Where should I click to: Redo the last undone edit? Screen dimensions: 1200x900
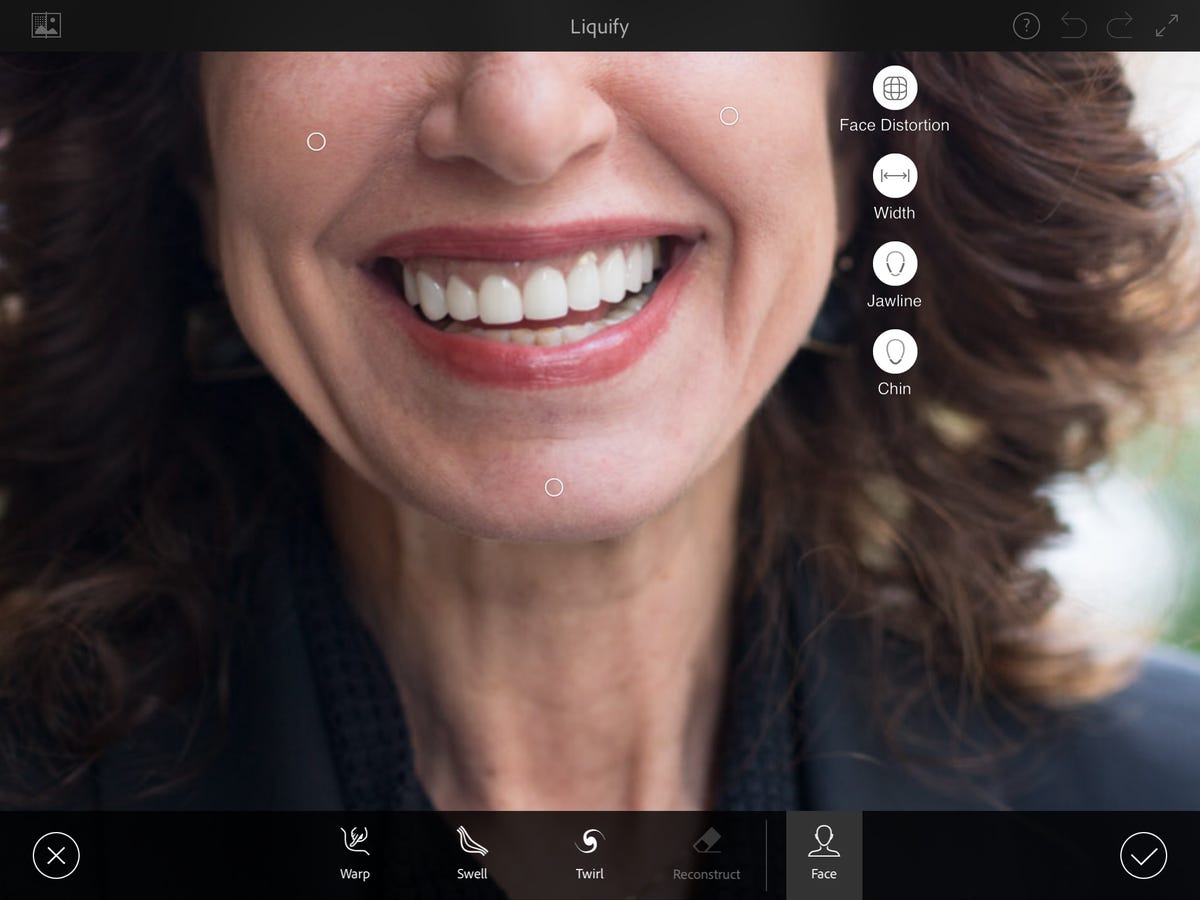(1120, 26)
